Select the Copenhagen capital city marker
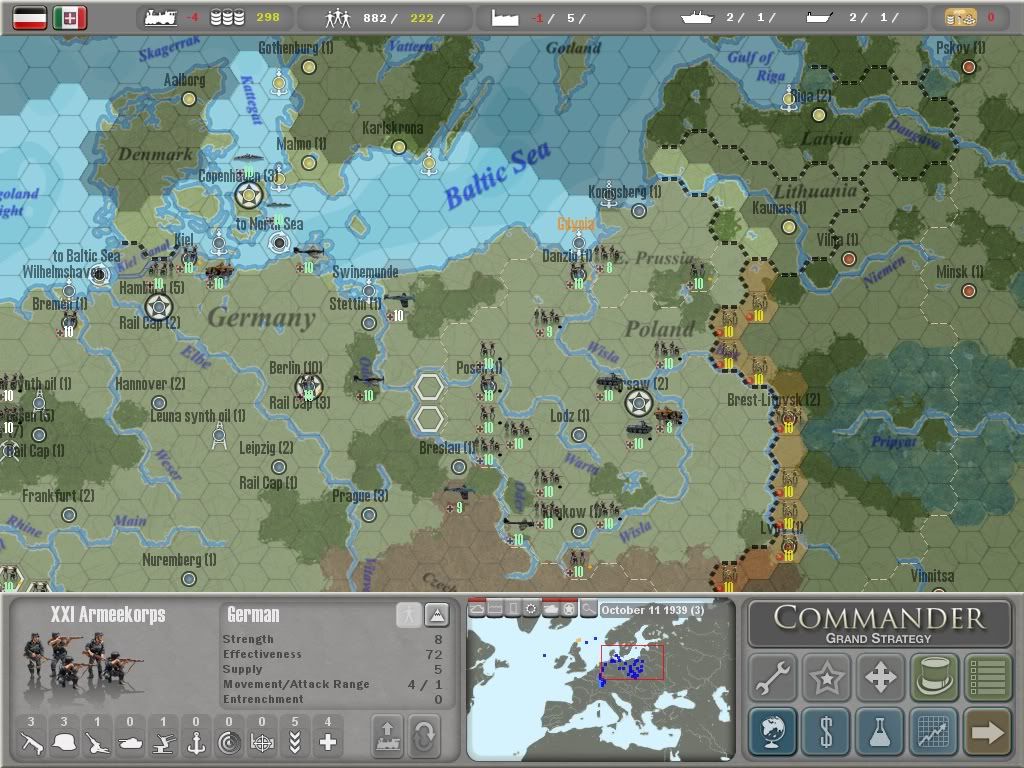Image resolution: width=1024 pixels, height=768 pixels. [x=249, y=195]
